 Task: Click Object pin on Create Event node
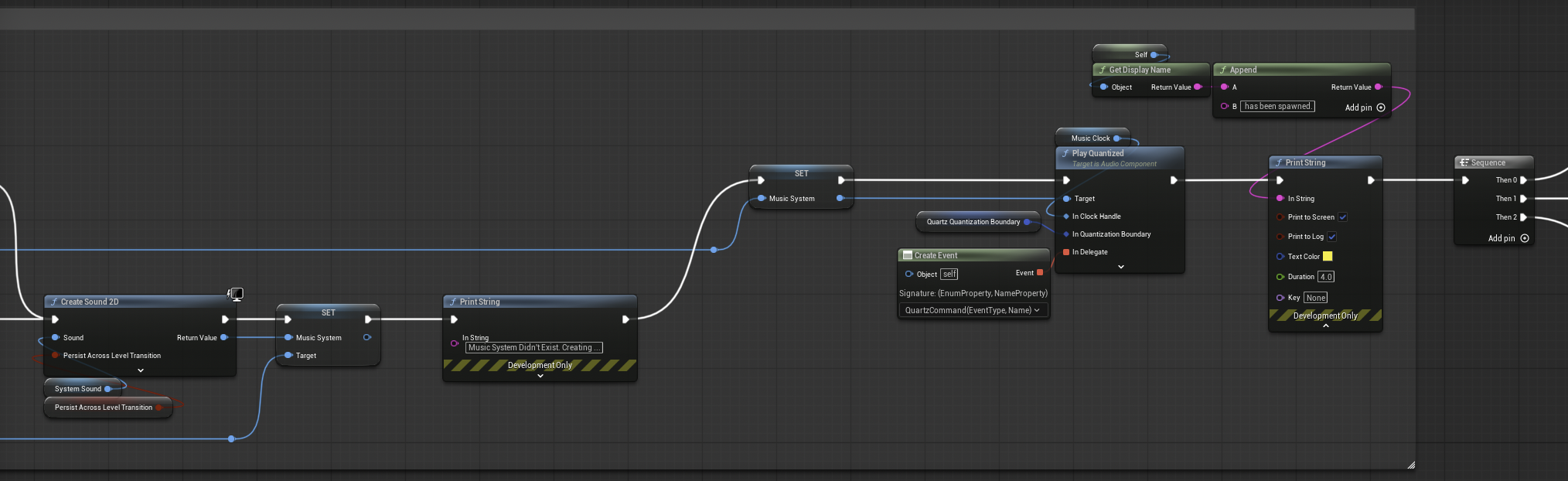909,274
